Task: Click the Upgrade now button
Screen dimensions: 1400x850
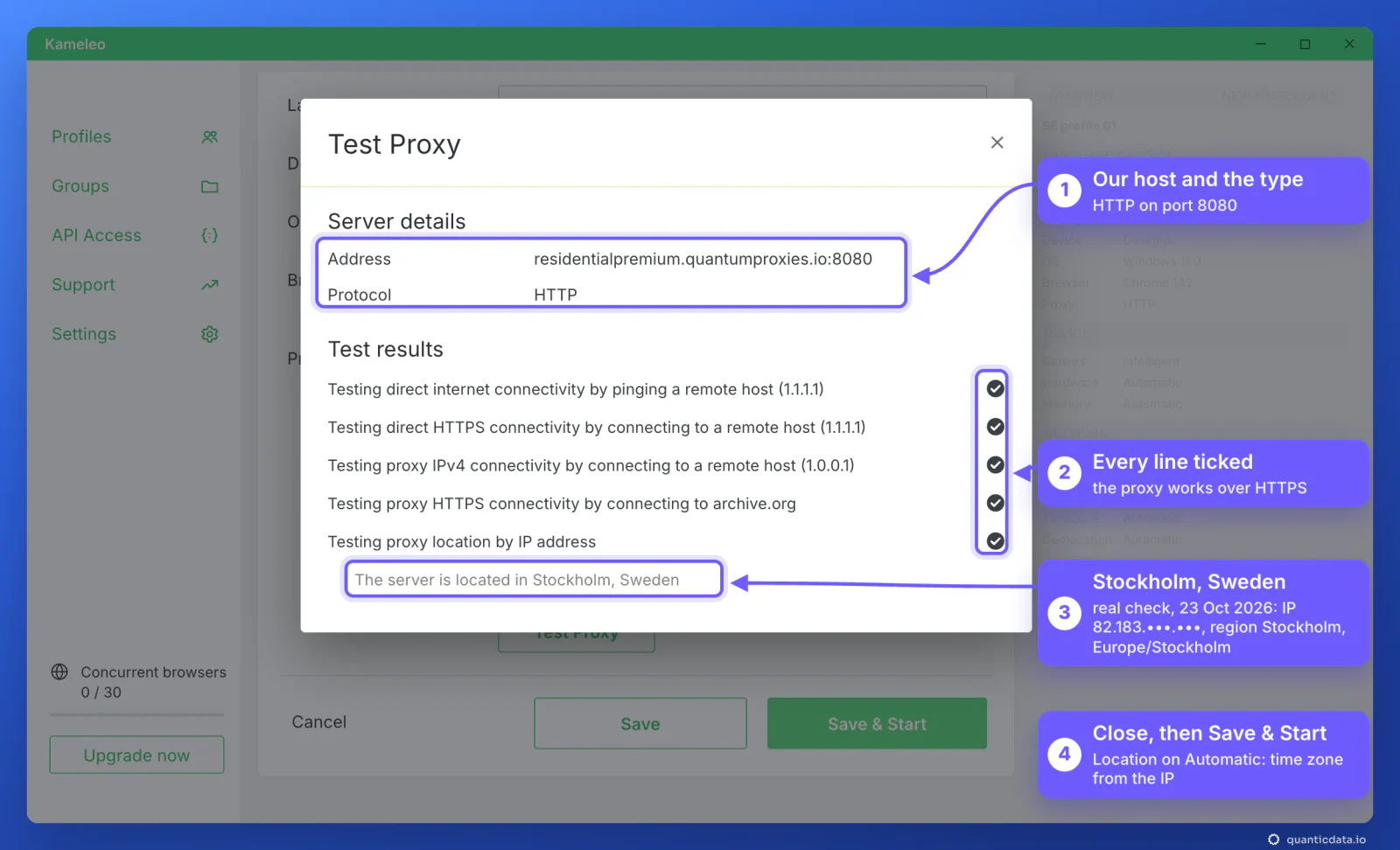Action: [x=136, y=755]
